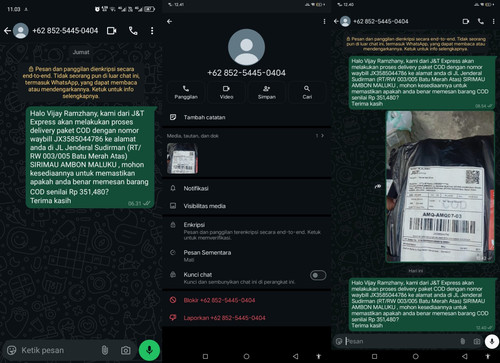This screenshot has width=500, height=363.
Task: Open emoji picker beside Ketik pesan
Action: (12, 350)
